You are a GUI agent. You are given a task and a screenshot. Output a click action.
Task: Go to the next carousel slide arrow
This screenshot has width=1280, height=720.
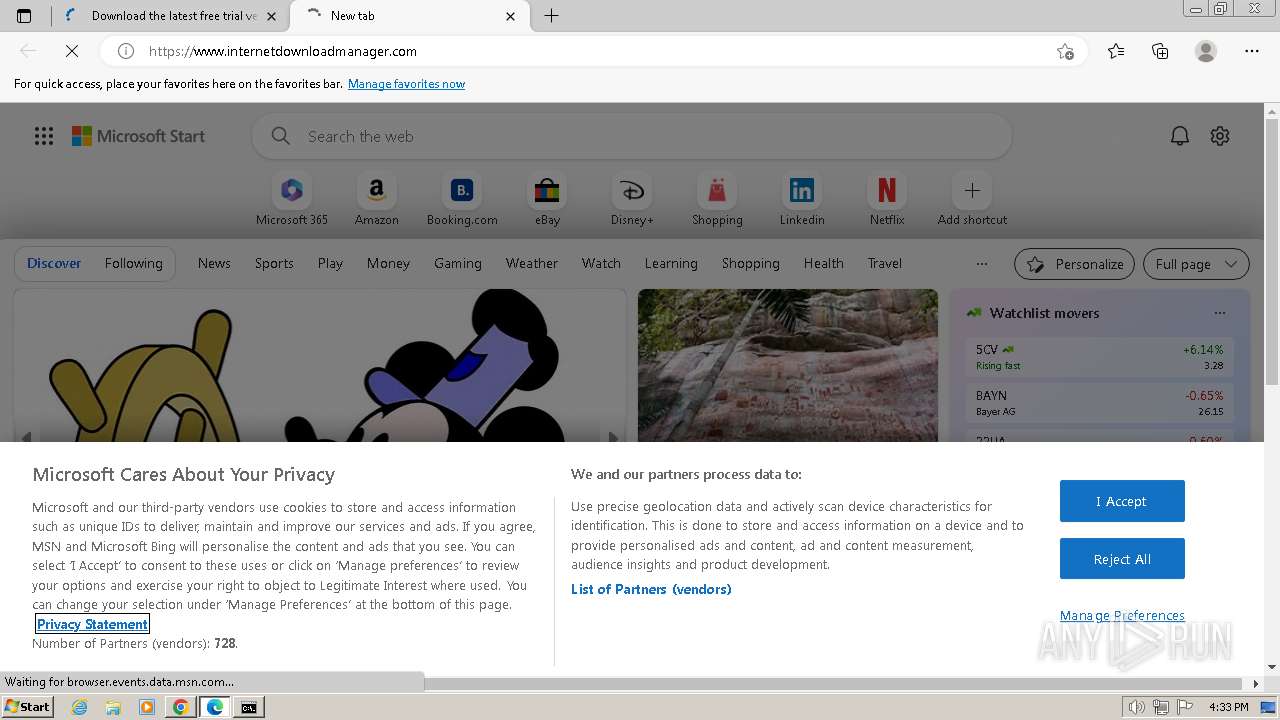click(x=614, y=437)
